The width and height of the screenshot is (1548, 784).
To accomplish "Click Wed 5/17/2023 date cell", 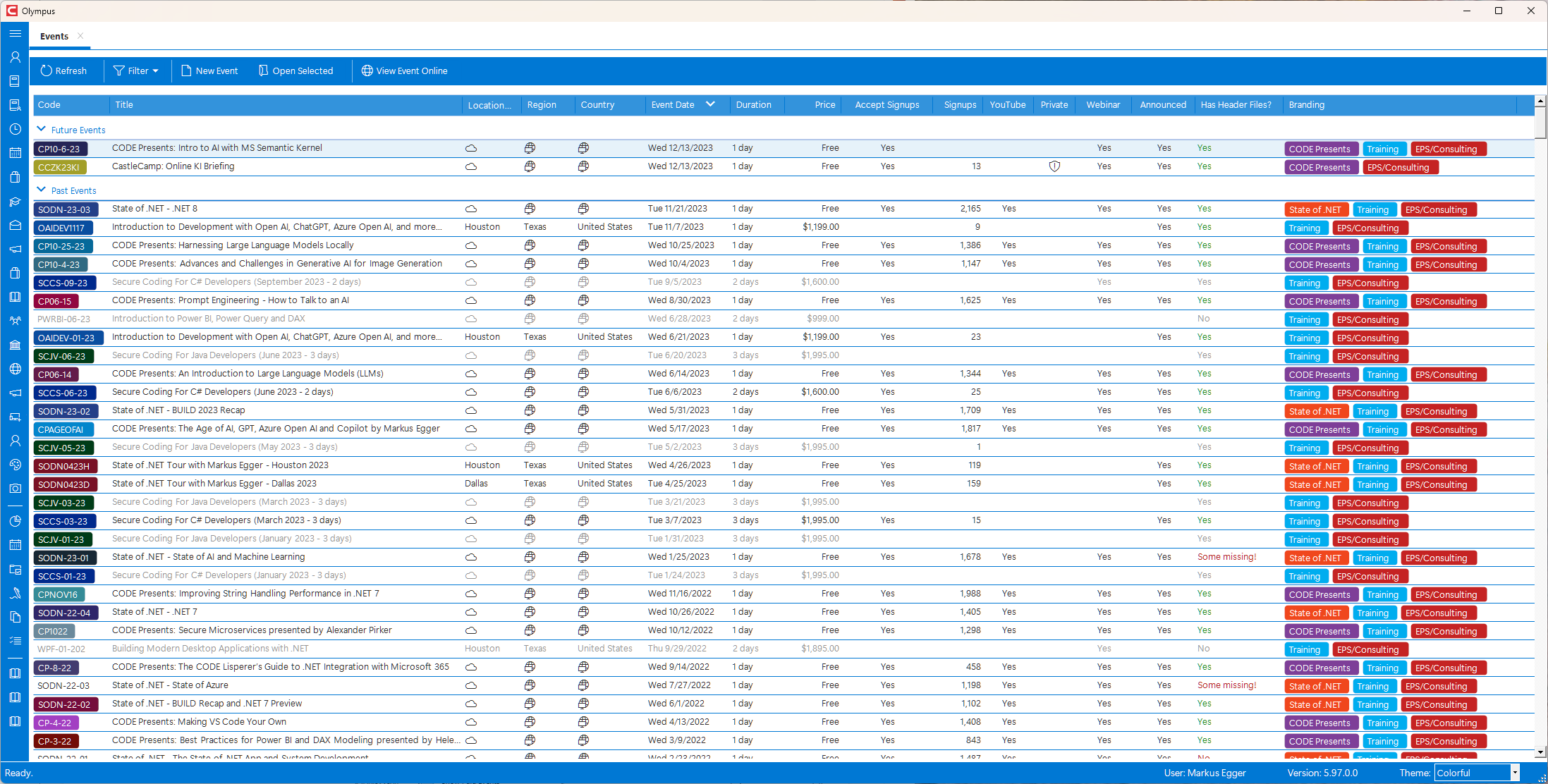I will pos(678,429).
